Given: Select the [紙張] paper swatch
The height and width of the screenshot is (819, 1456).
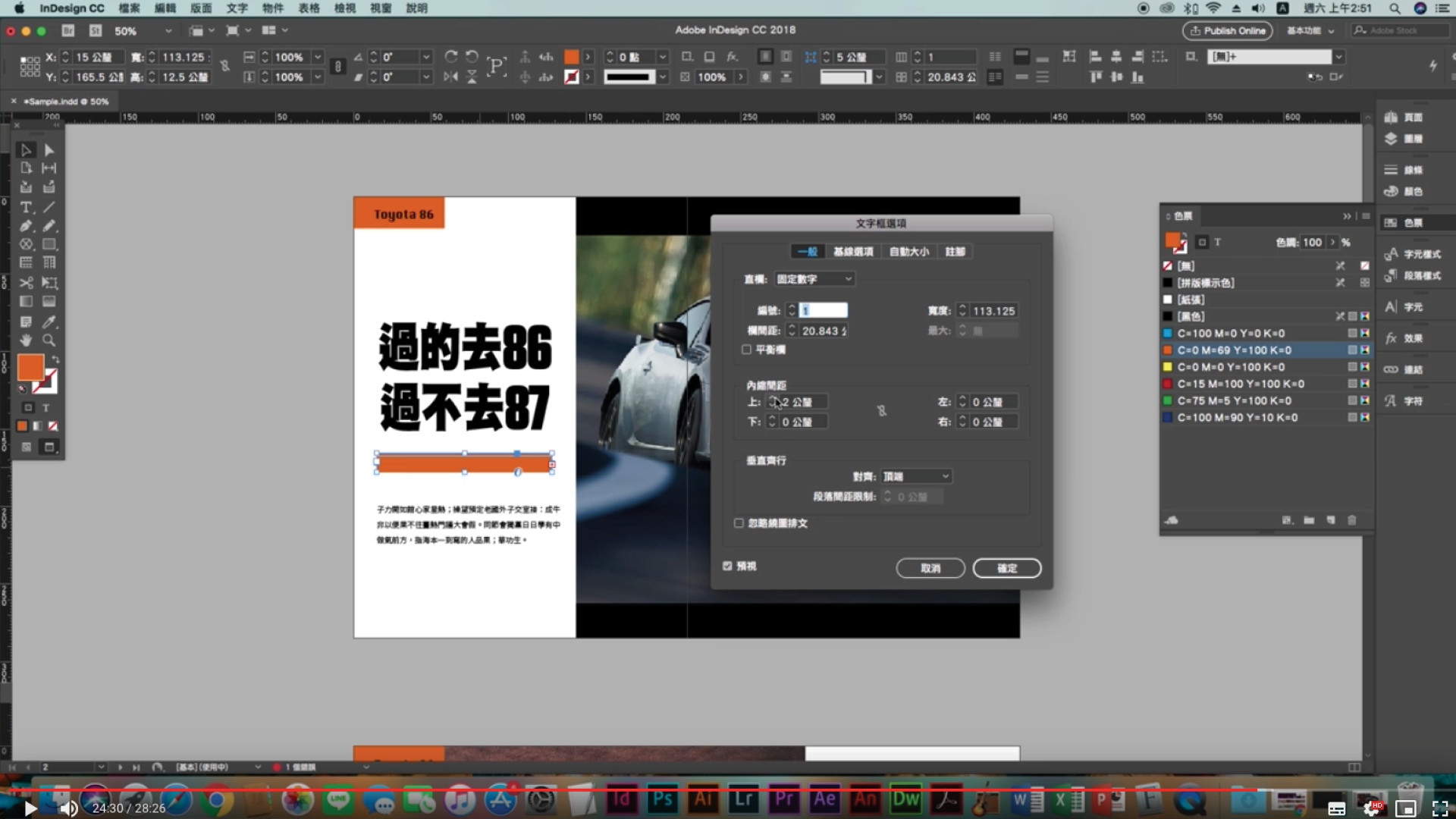Looking at the screenshot, I should [1266, 300].
